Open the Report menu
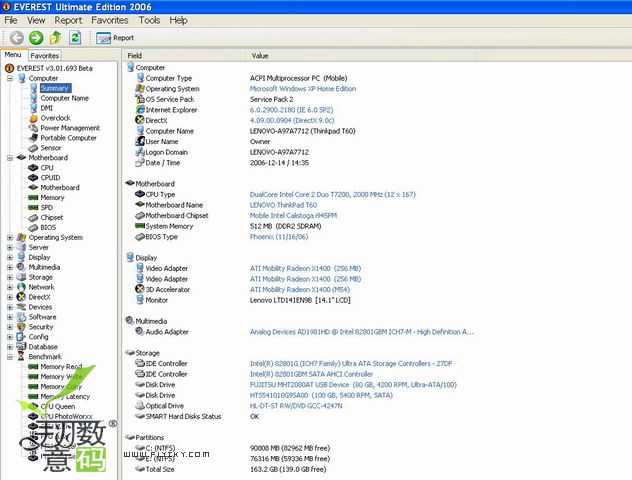This screenshot has height=480, width=632. pos(68,20)
